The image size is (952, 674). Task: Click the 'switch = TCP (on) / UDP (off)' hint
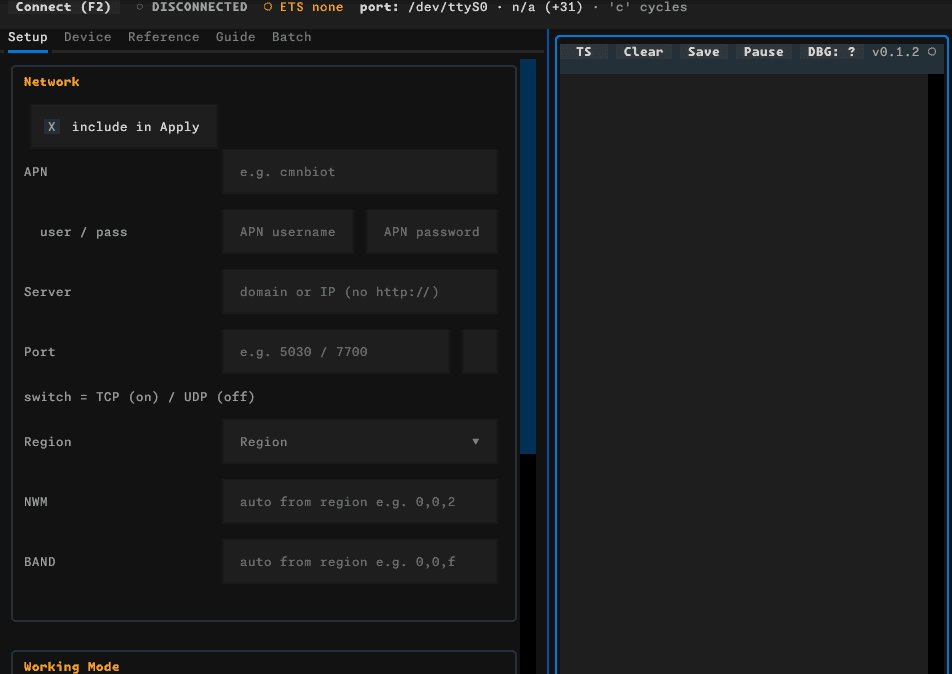(x=140, y=397)
